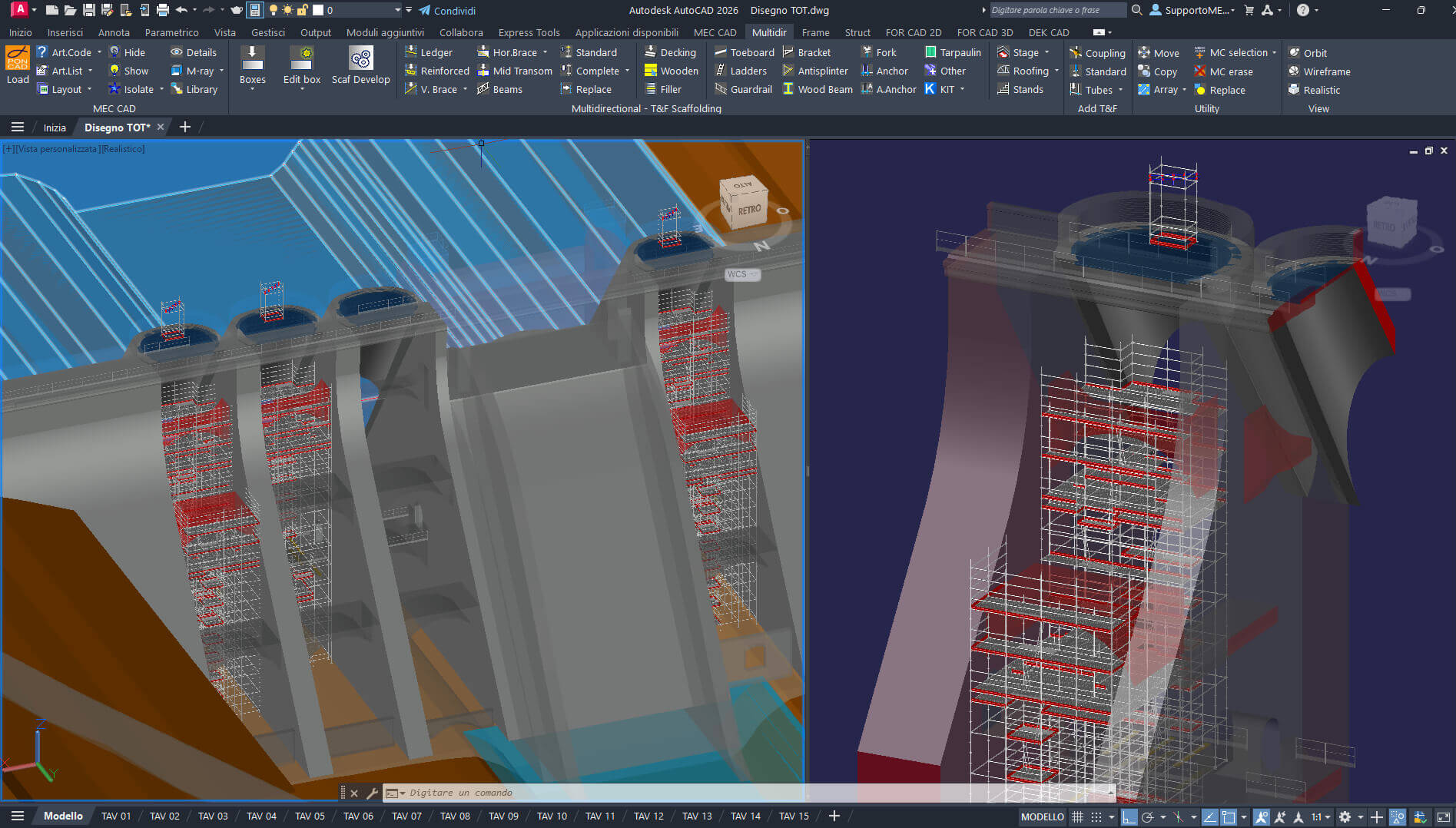Expand the Art.Code dropdown
This screenshot has height=828, width=1456.
pos(99,52)
